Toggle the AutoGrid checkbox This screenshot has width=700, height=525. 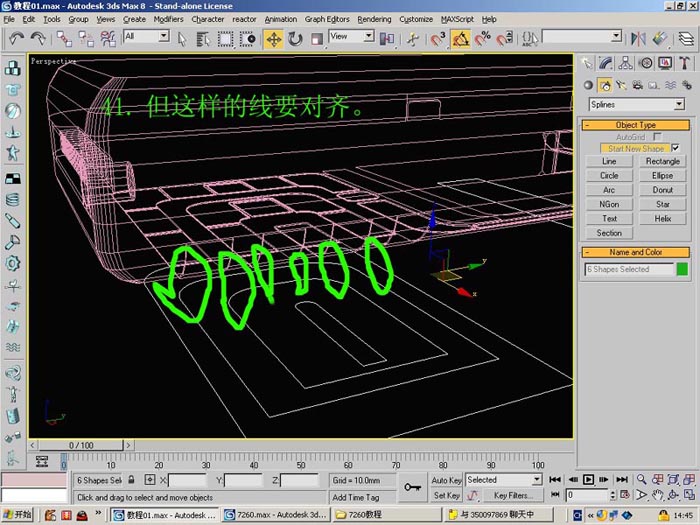657,137
